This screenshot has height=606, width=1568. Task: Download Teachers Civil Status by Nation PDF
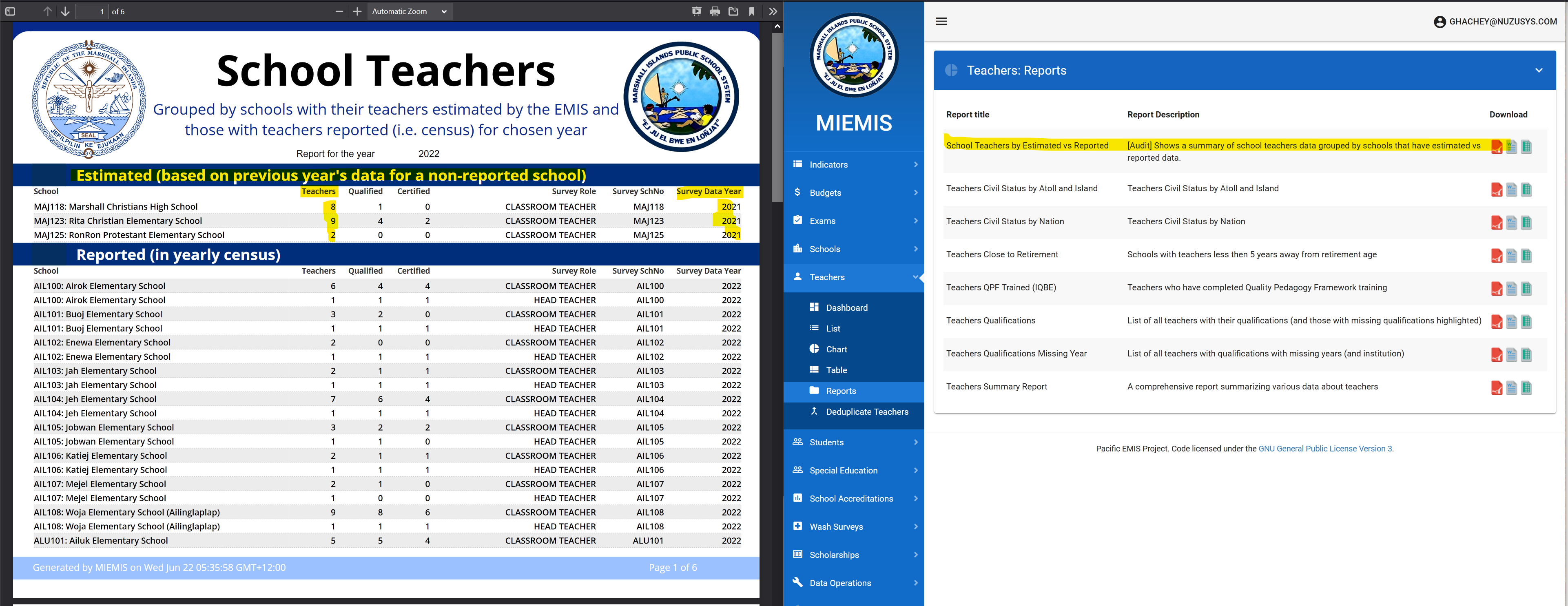(x=1496, y=223)
